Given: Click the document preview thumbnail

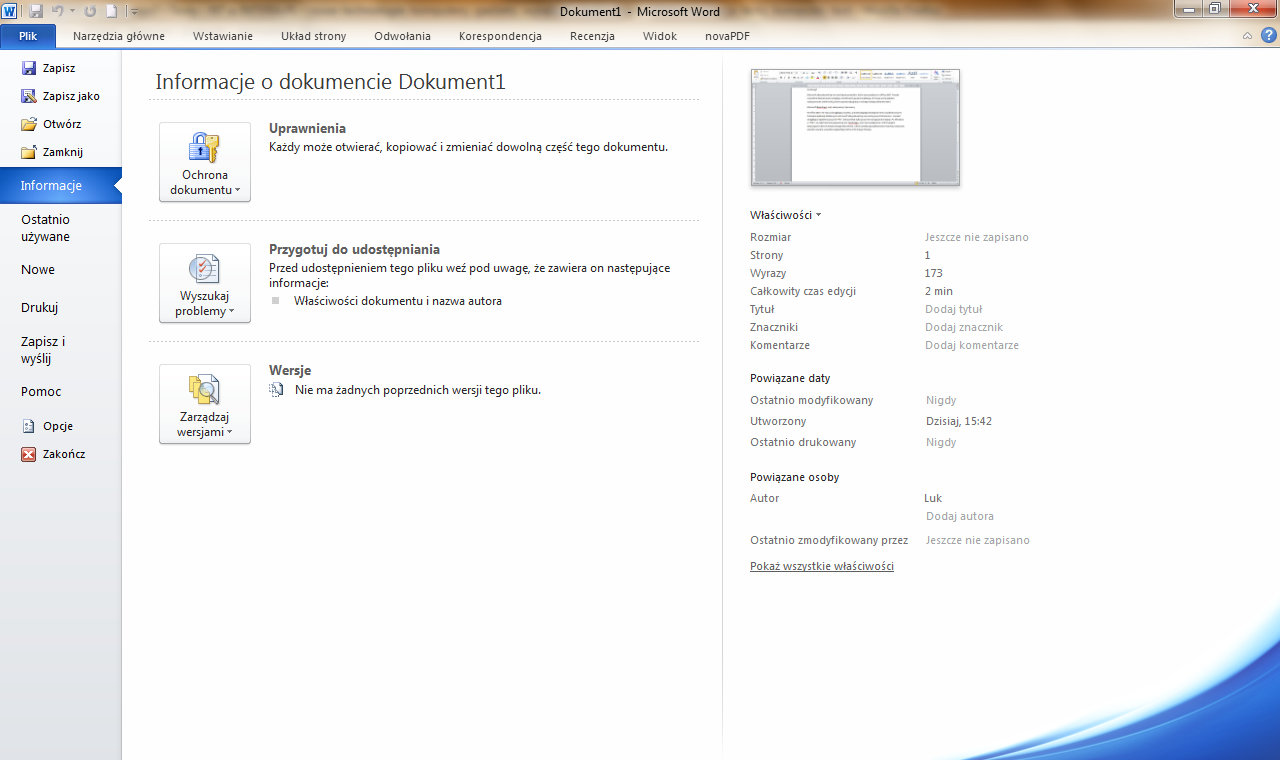Looking at the screenshot, I should 855,127.
